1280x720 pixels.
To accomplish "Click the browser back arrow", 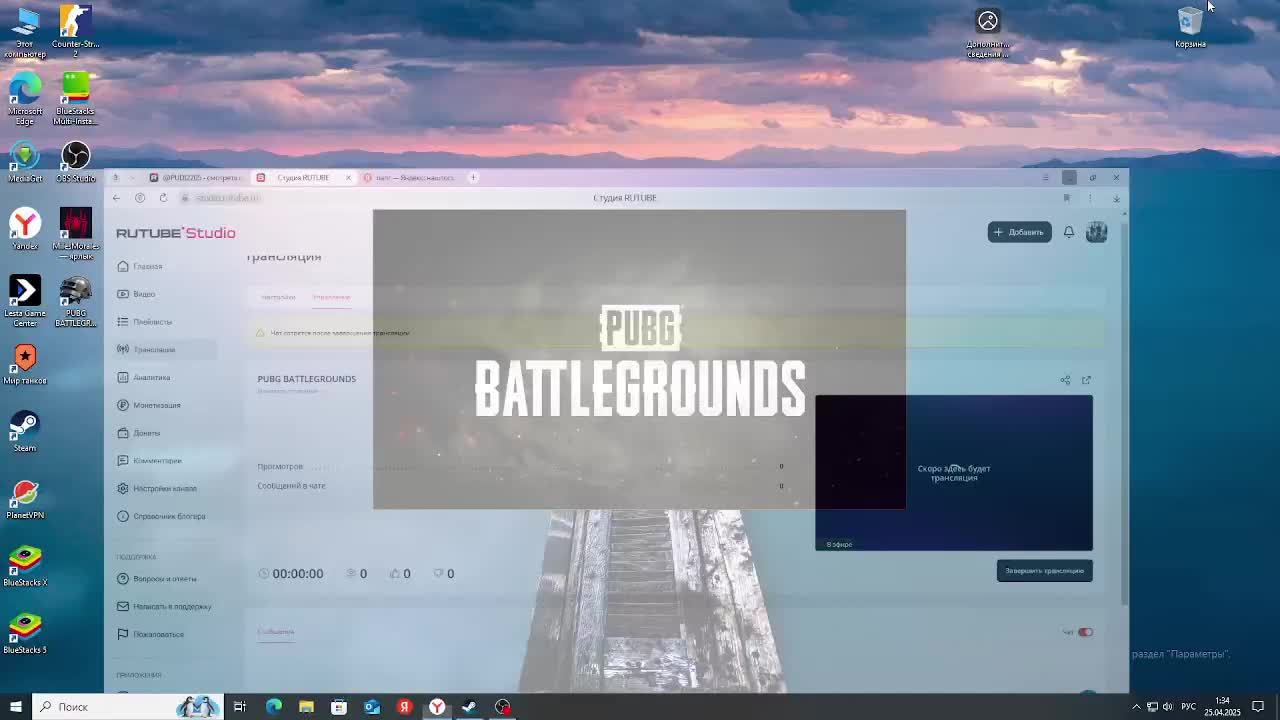I will coord(116,198).
